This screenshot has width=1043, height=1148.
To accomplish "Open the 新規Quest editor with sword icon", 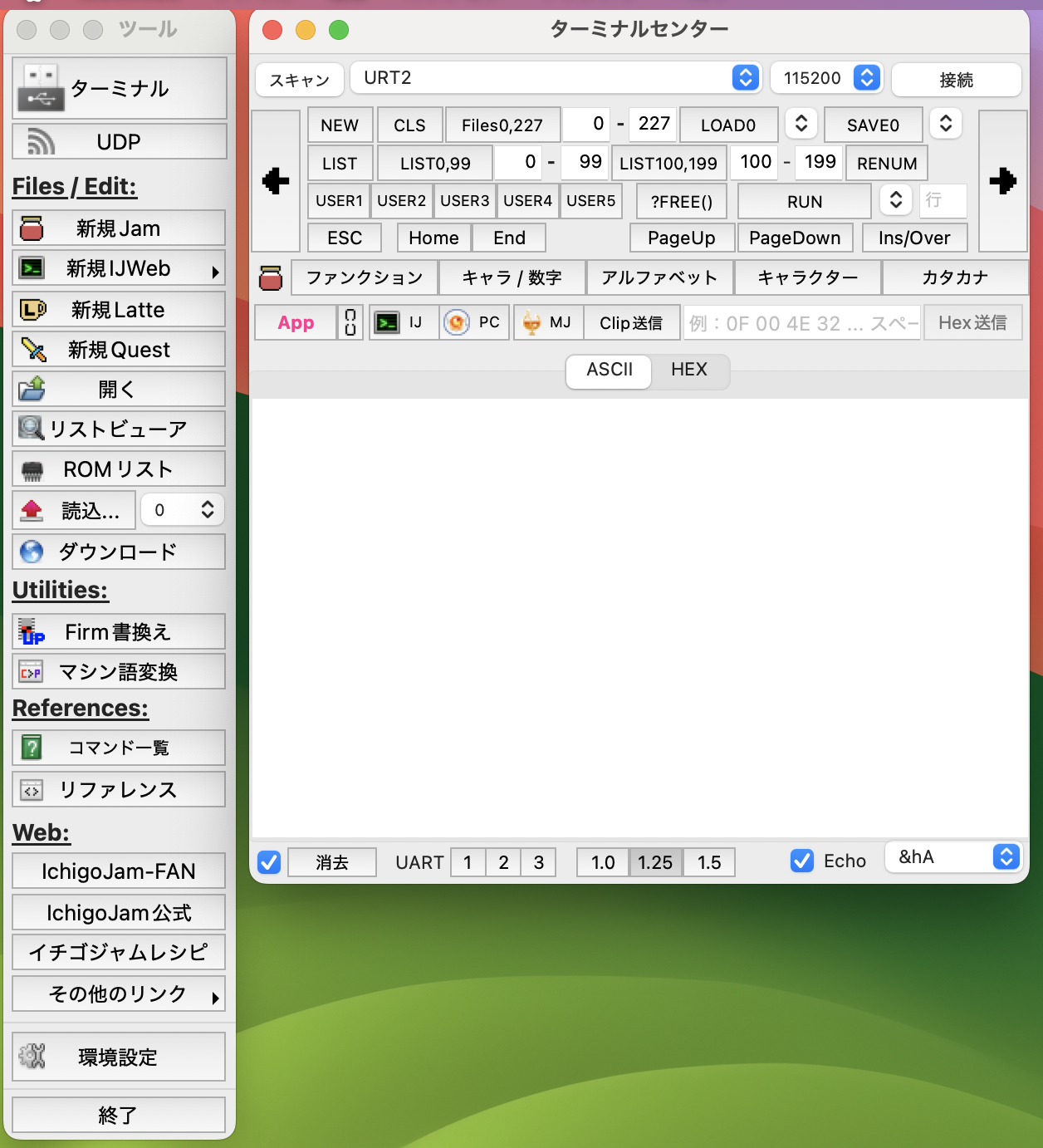I will 119,349.
